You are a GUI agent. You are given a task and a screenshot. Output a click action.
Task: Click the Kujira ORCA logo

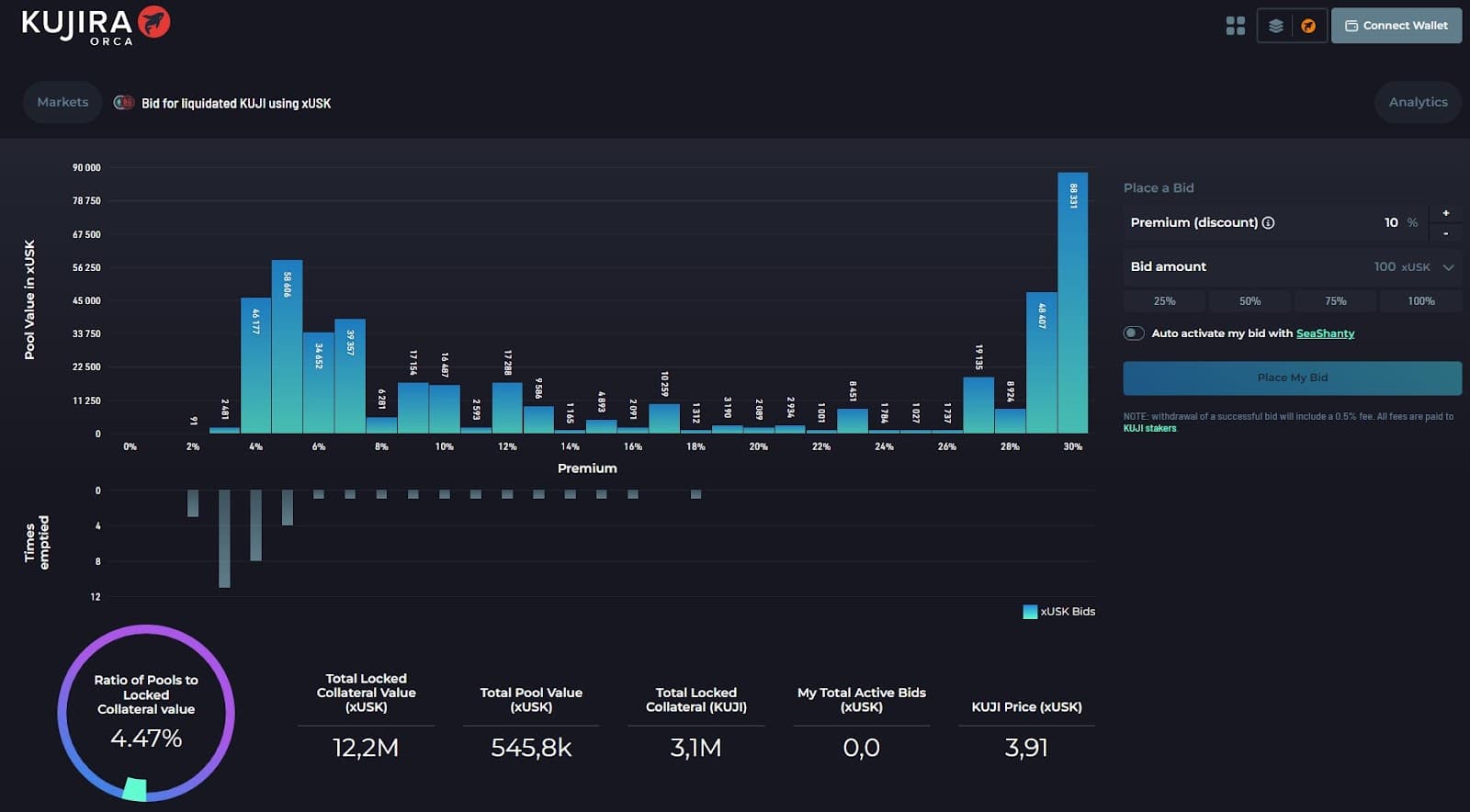(96, 25)
